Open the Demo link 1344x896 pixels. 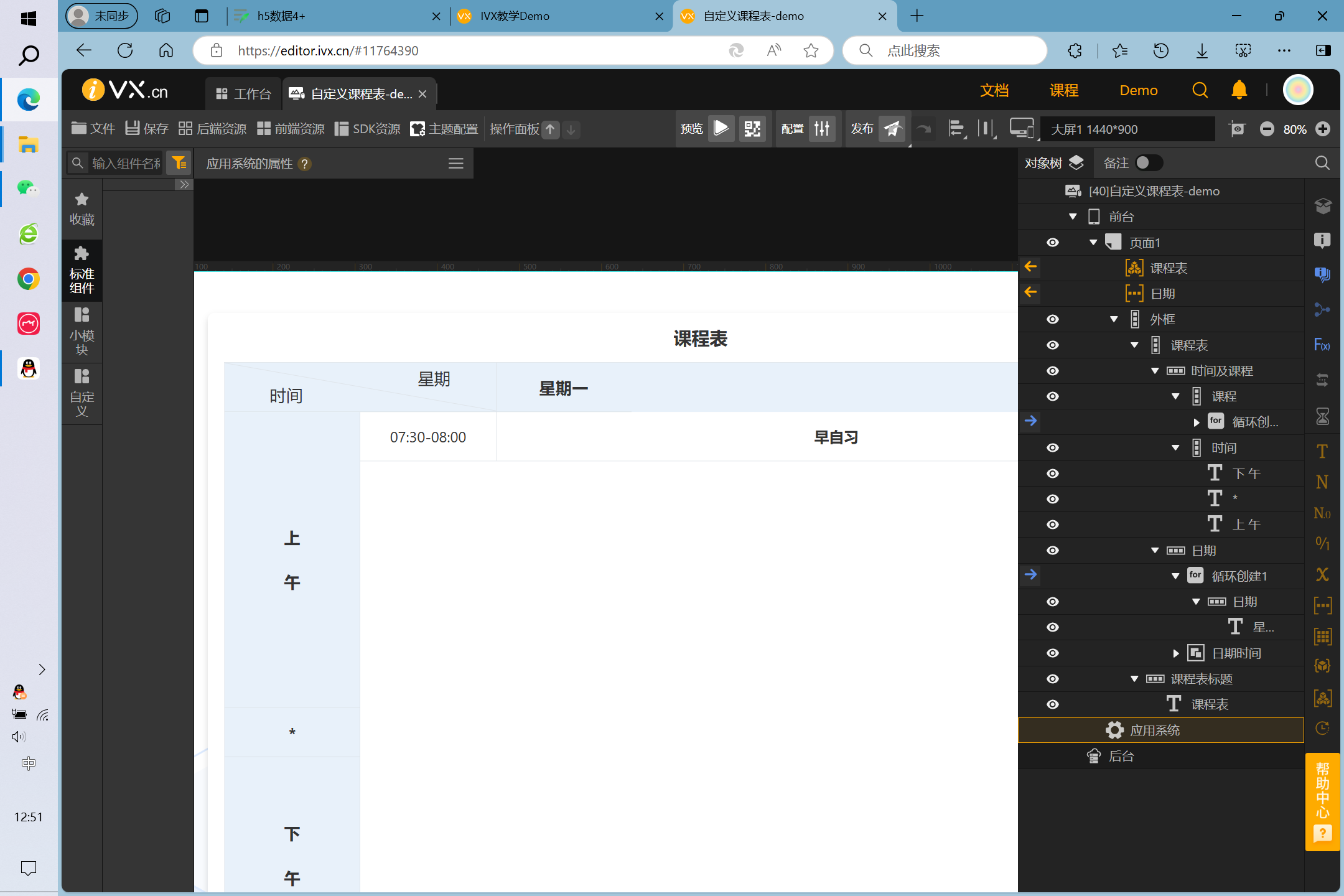tap(1139, 90)
